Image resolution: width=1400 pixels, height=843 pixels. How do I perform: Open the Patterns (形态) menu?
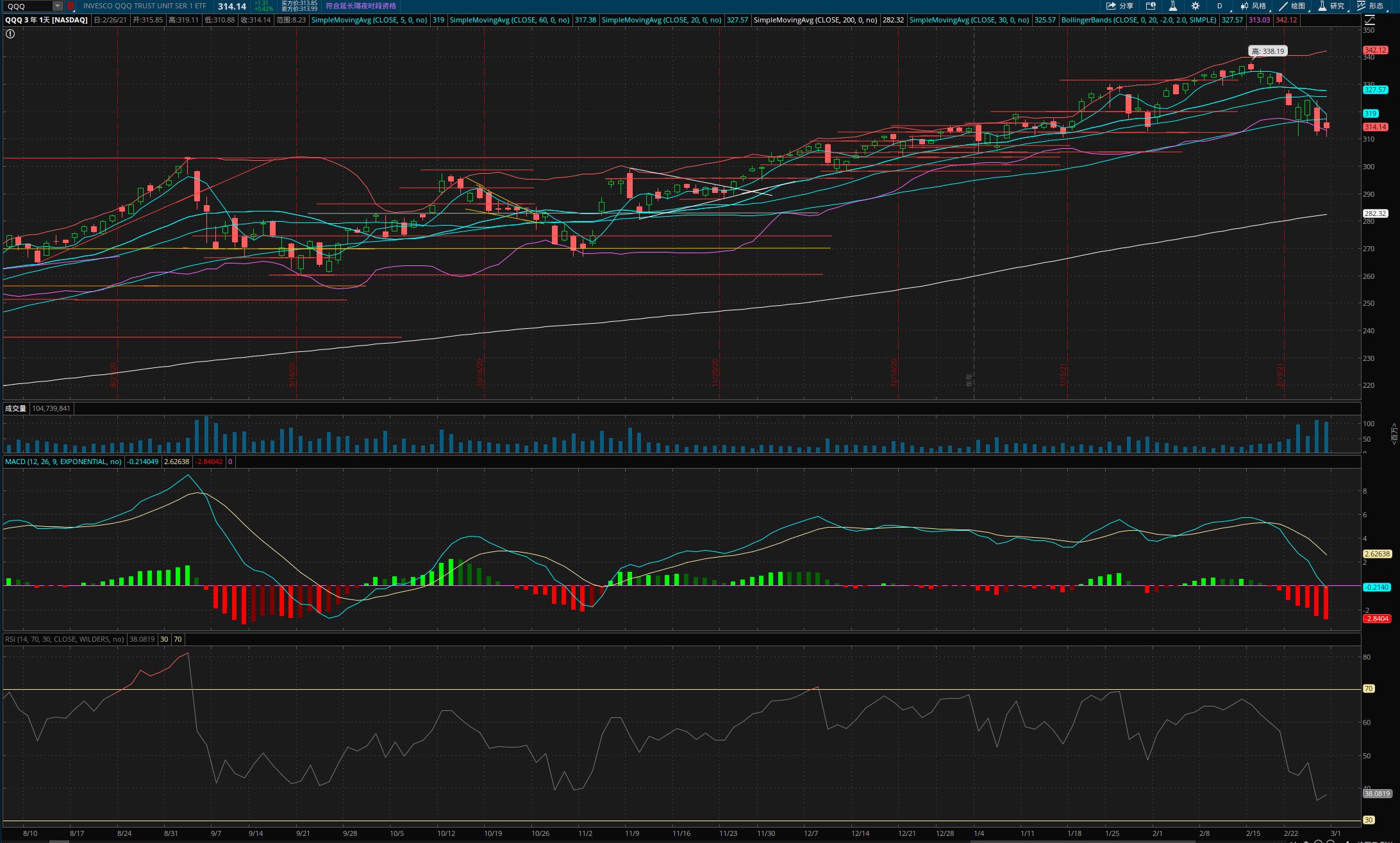pos(1370,6)
